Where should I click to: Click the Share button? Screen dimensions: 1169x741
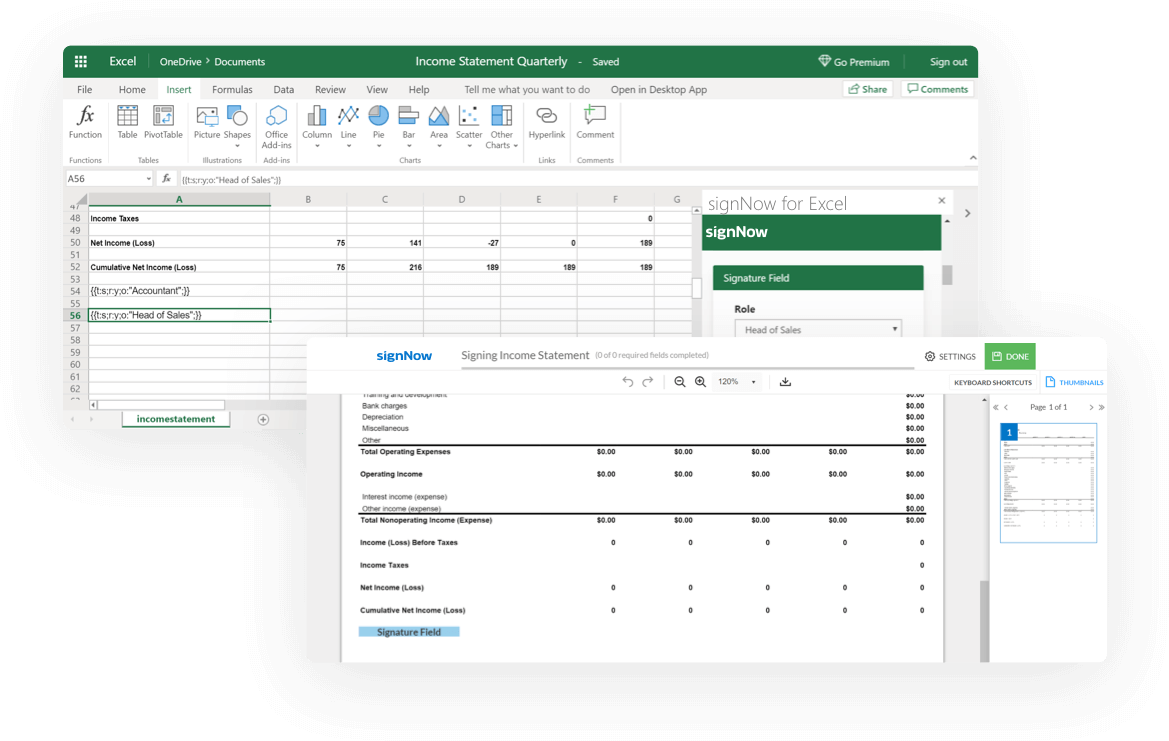coord(868,89)
